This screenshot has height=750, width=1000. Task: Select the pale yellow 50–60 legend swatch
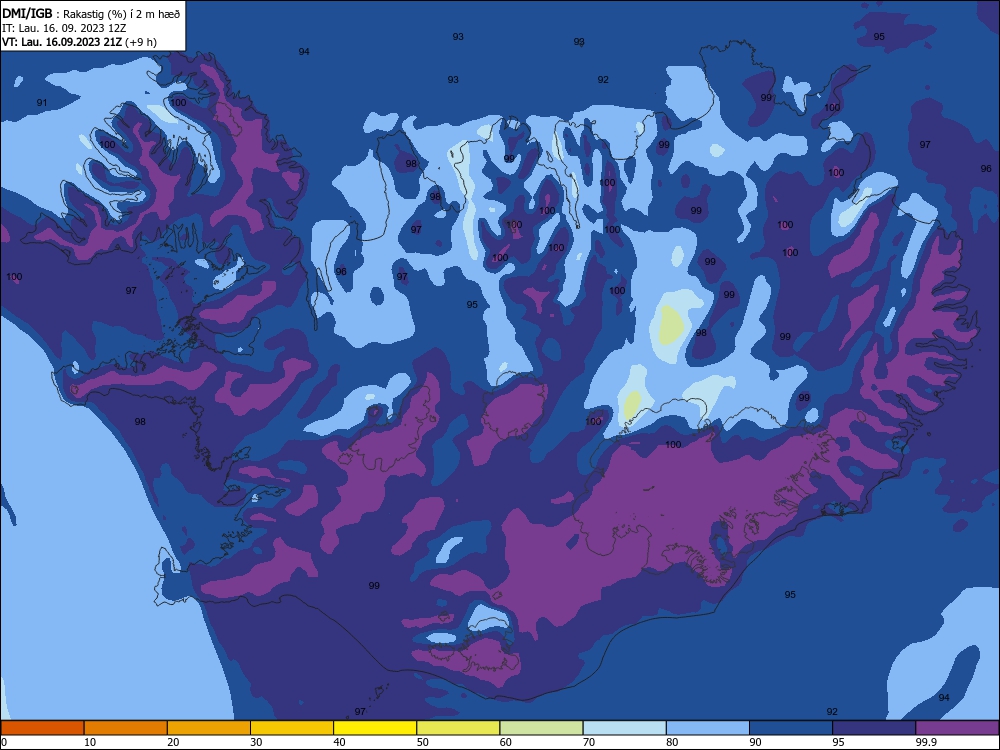(458, 728)
